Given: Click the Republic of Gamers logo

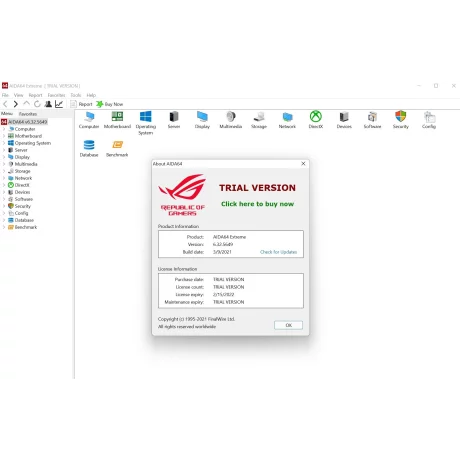Looking at the screenshot, I should click(x=182, y=195).
